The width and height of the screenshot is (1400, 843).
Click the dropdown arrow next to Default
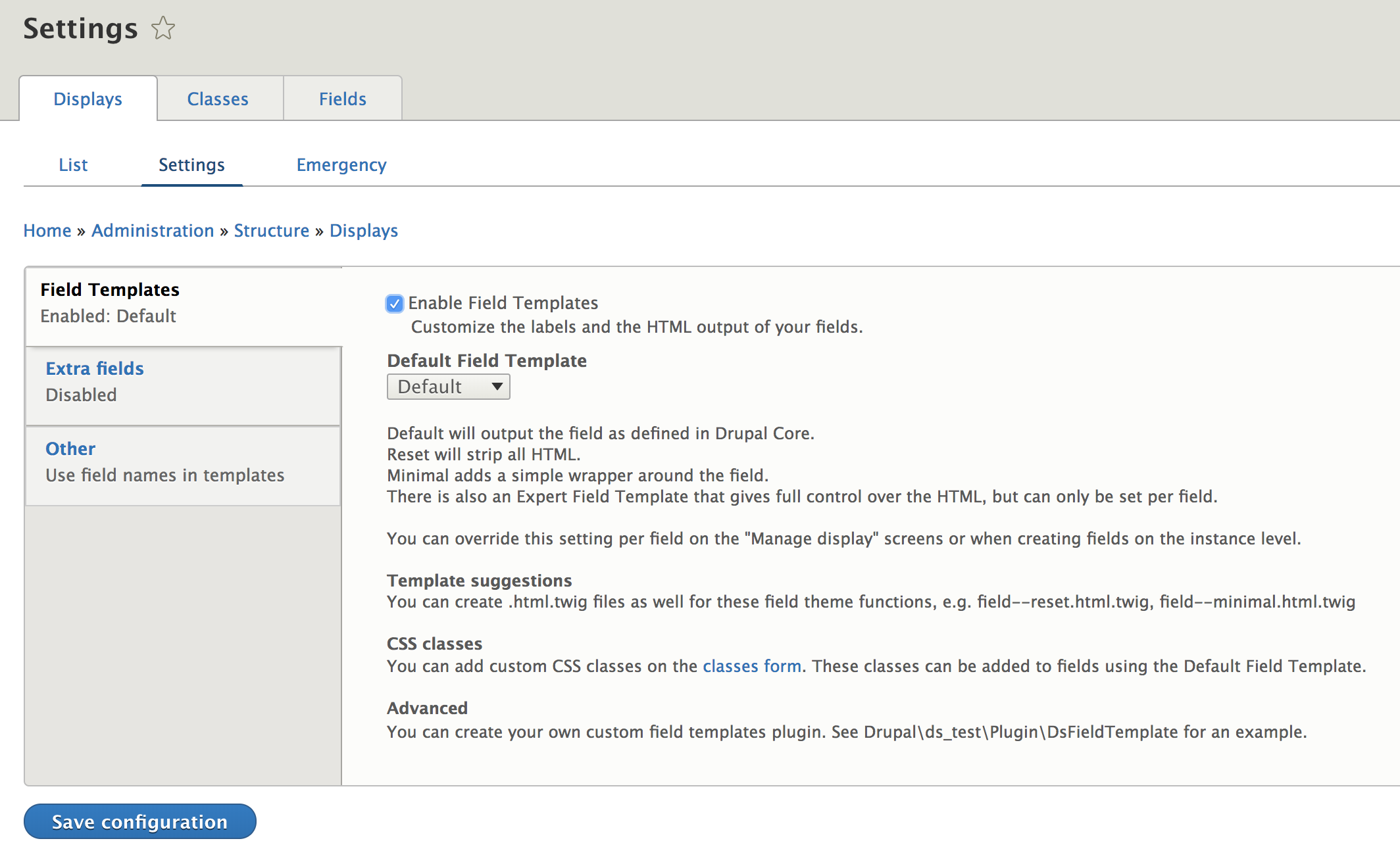497,387
